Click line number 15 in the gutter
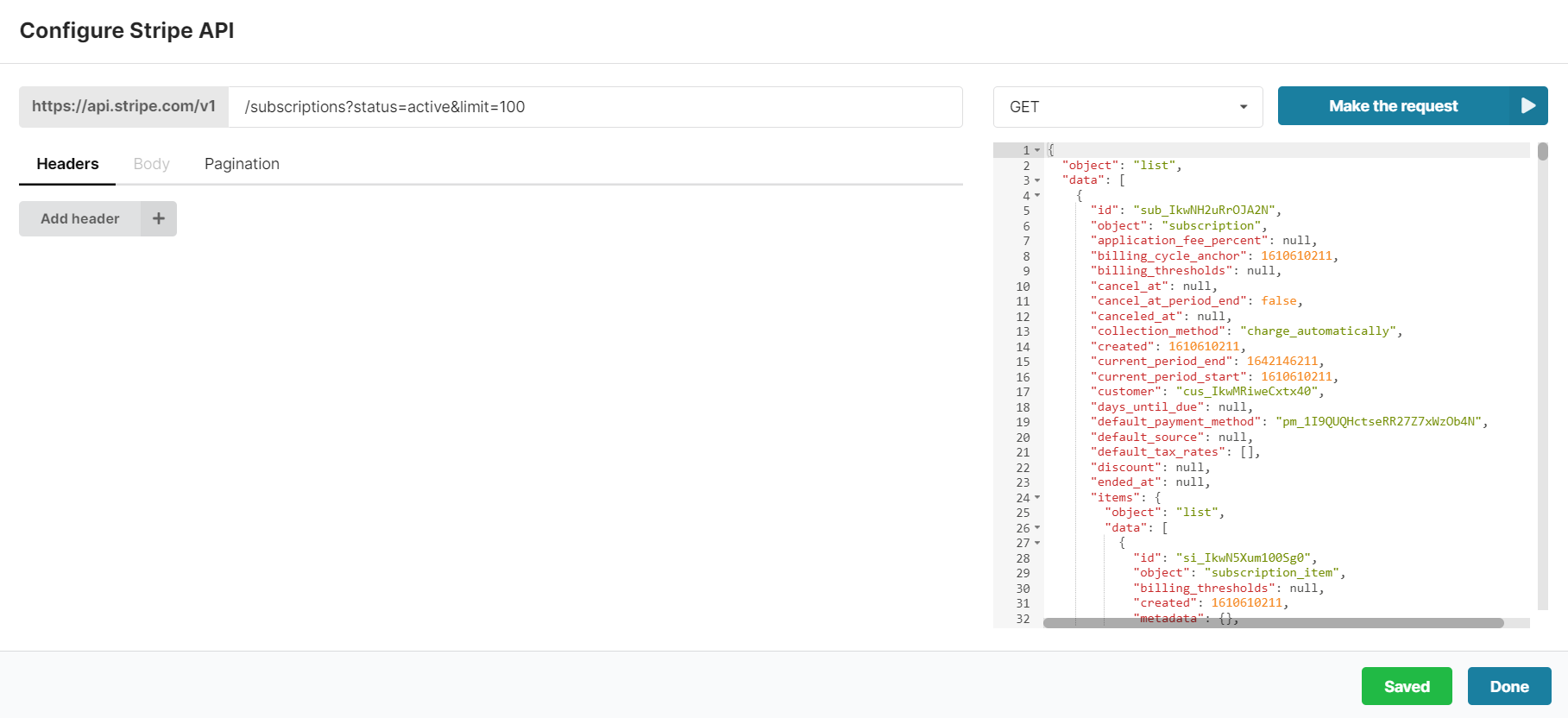 click(1023, 362)
